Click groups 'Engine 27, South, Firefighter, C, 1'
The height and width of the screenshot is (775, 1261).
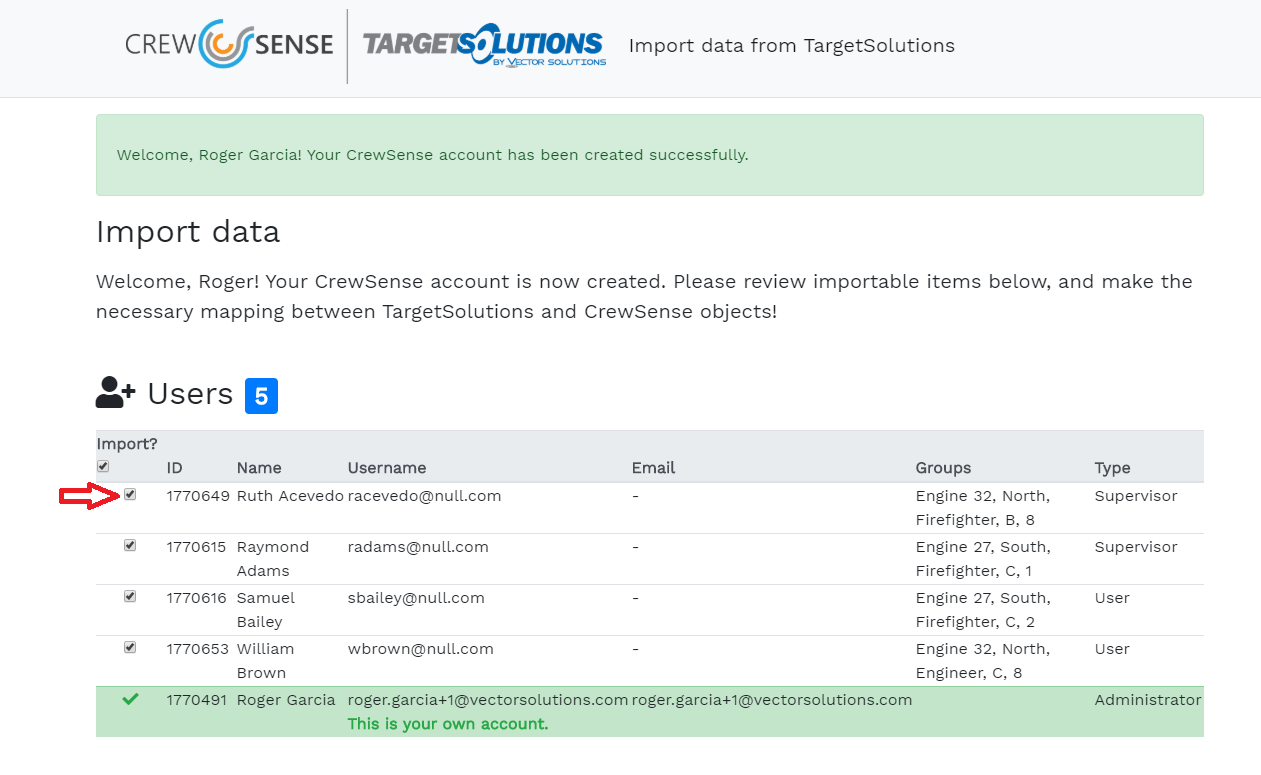983,559
